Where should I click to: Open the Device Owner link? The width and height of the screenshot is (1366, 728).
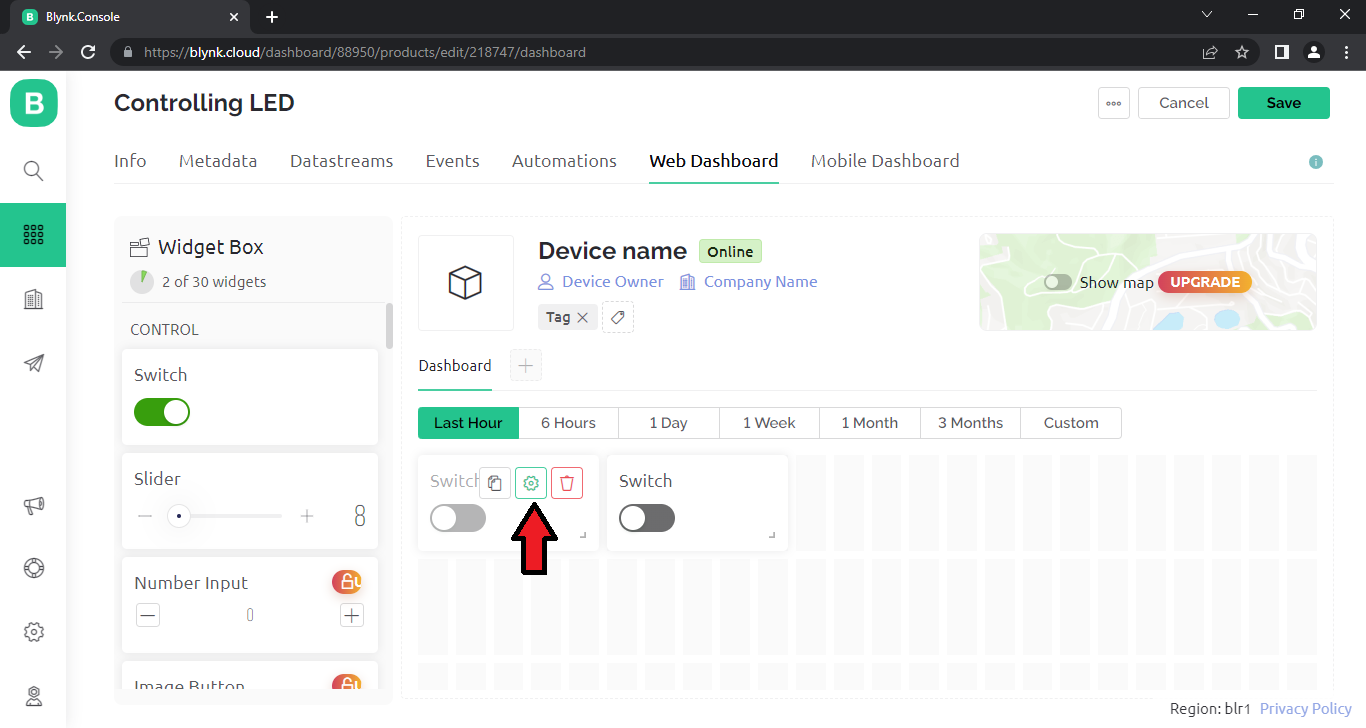point(612,282)
